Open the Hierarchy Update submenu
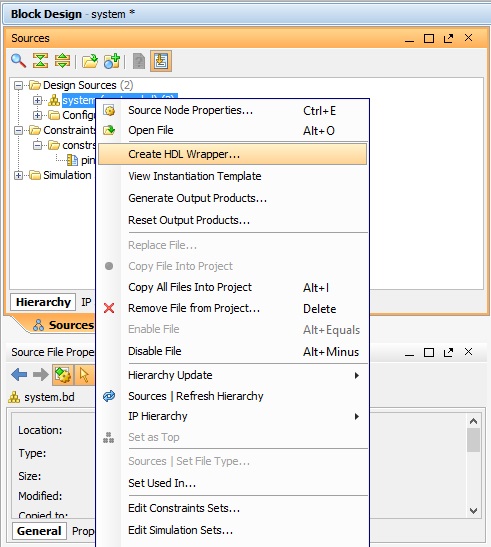 tap(233, 375)
